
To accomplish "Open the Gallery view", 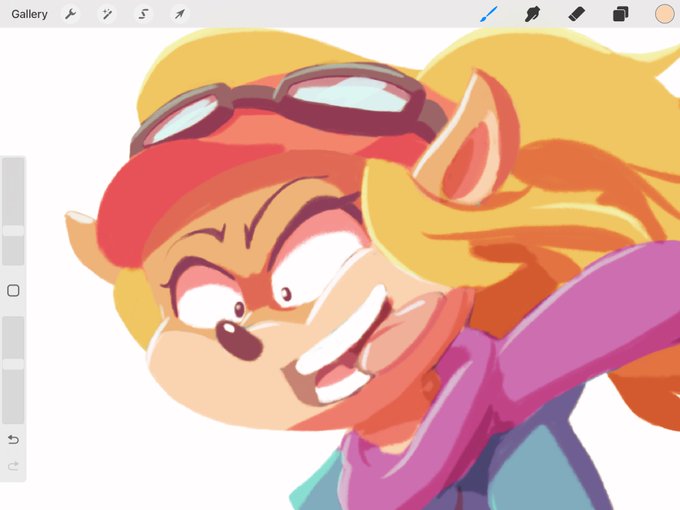I will tap(29, 14).
